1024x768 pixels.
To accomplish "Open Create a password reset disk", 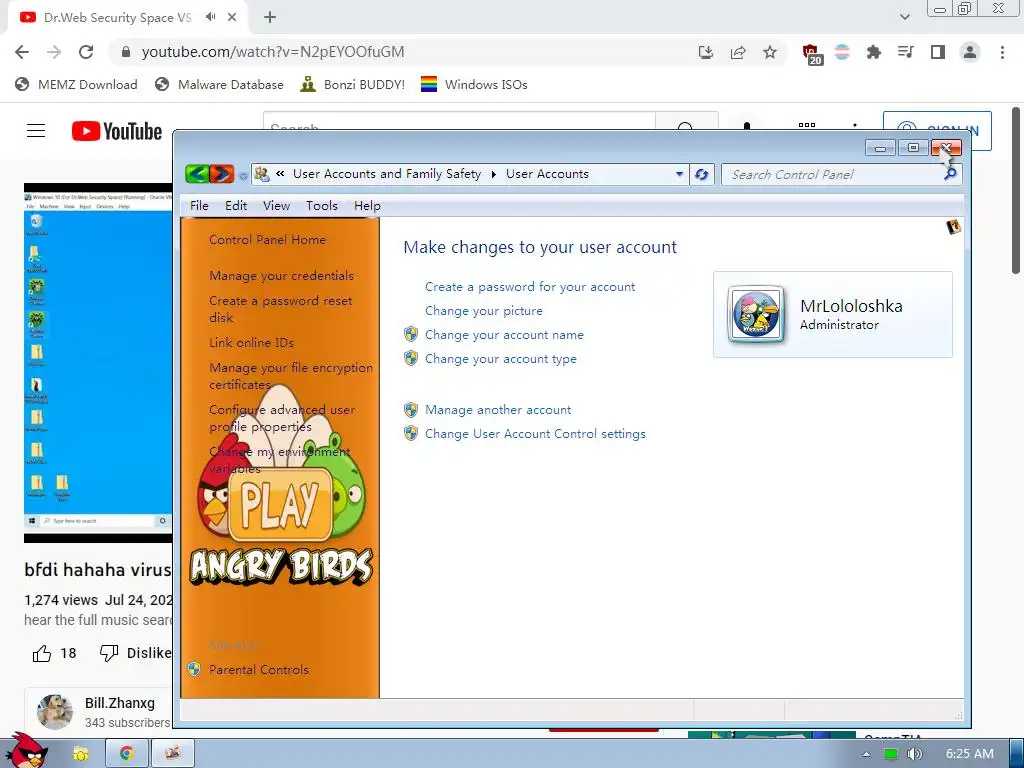I will (281, 309).
